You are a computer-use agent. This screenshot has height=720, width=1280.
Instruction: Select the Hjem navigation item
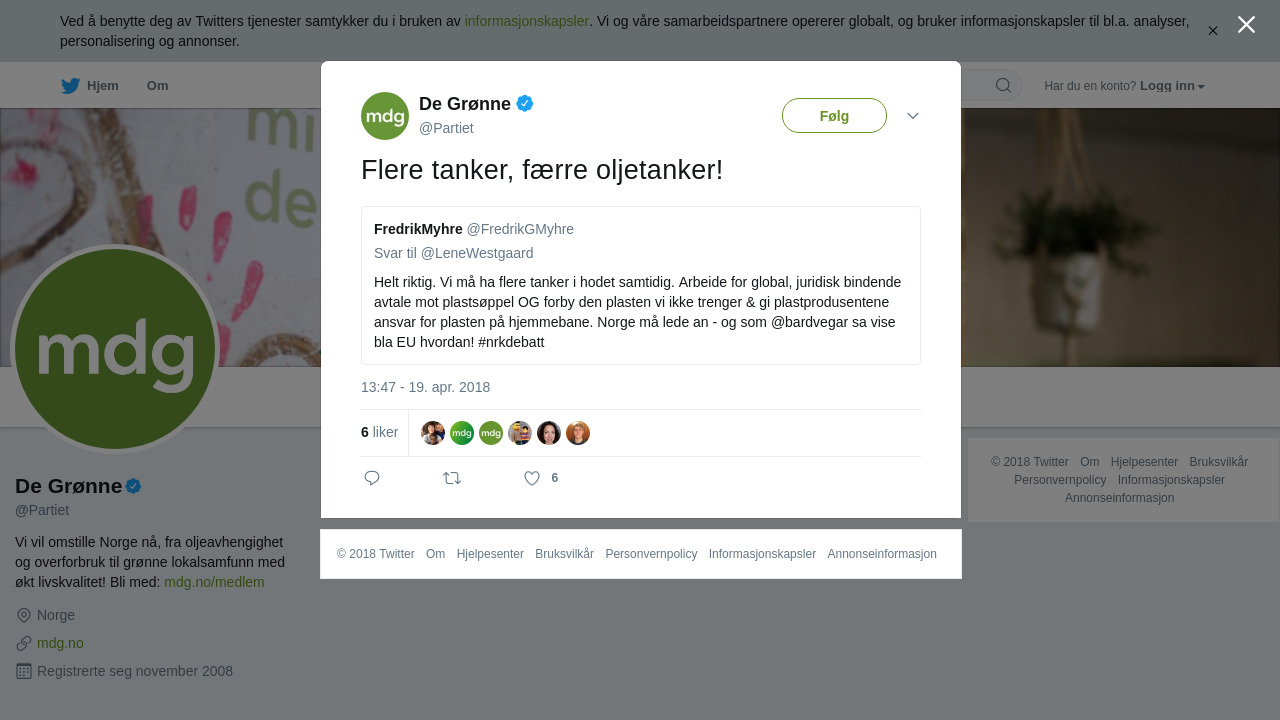point(90,86)
